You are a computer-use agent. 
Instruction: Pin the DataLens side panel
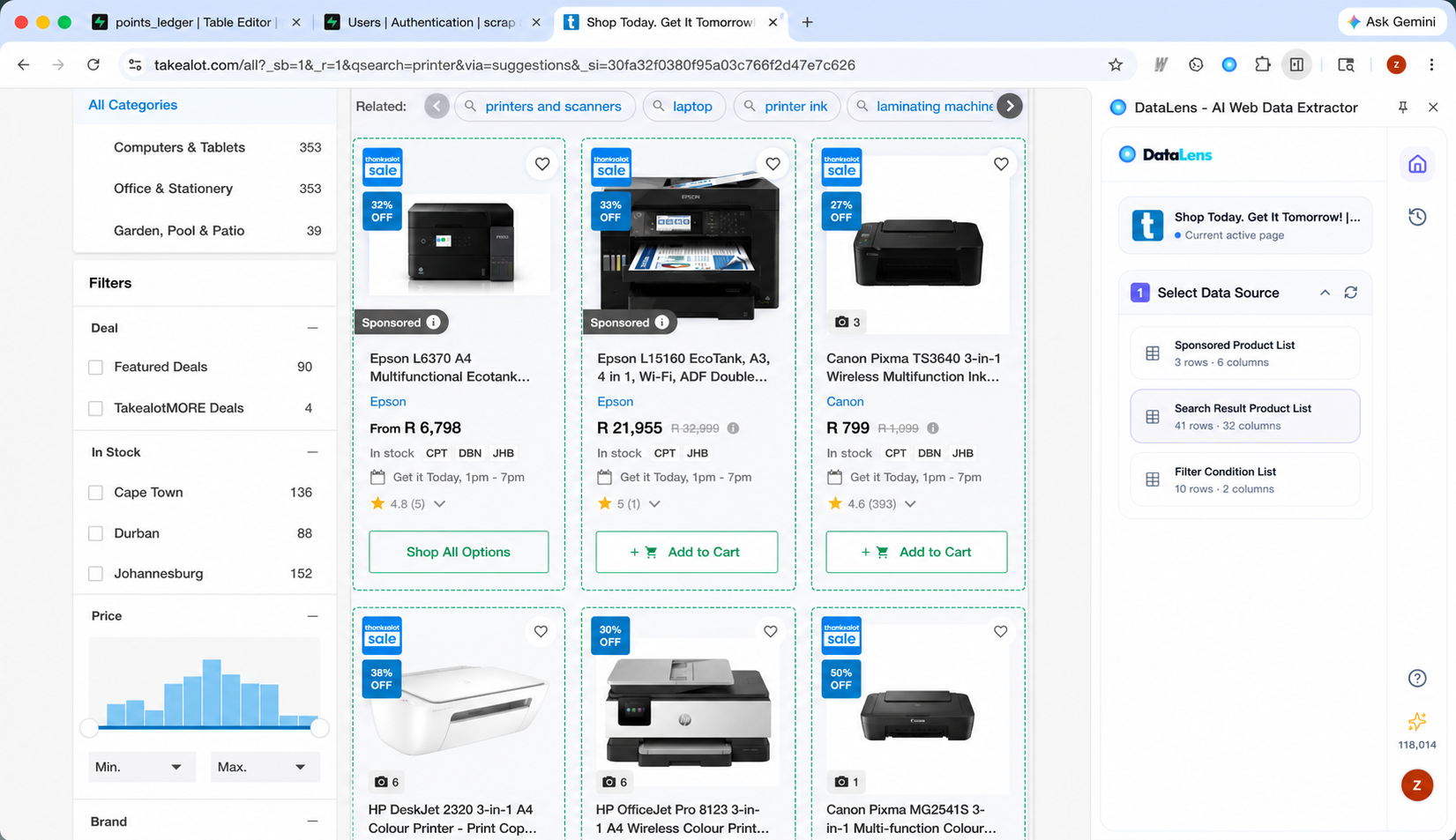pyautogui.click(x=1402, y=107)
